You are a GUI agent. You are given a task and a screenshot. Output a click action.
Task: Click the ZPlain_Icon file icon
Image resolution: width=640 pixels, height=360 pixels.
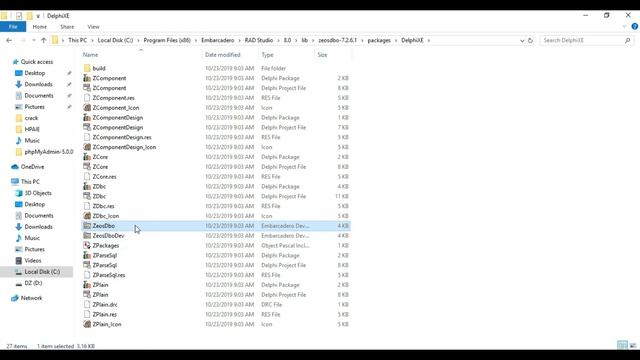tap(87, 324)
